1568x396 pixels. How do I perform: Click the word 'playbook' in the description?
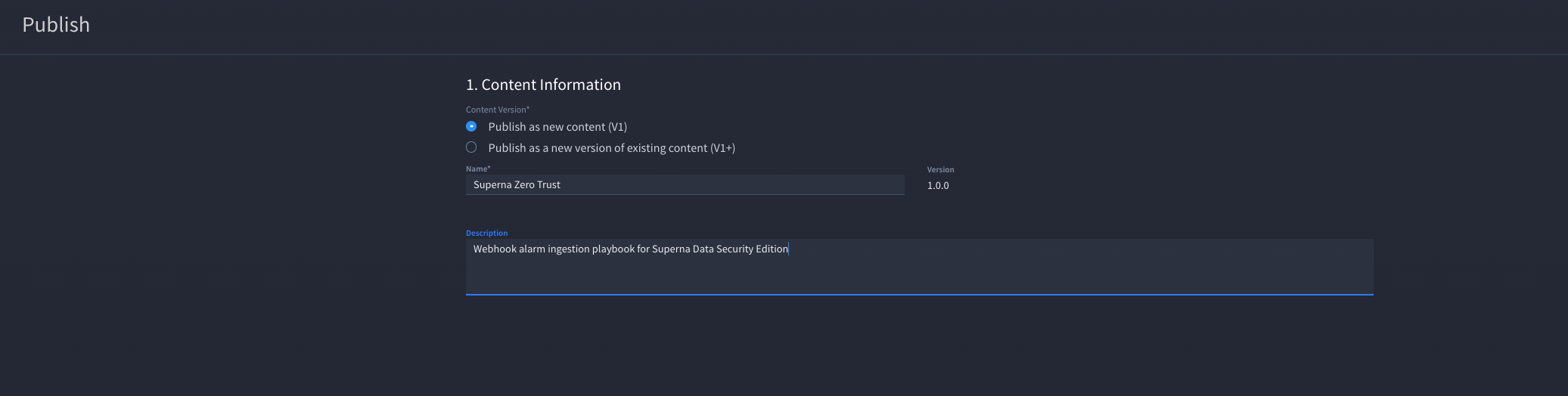613,249
